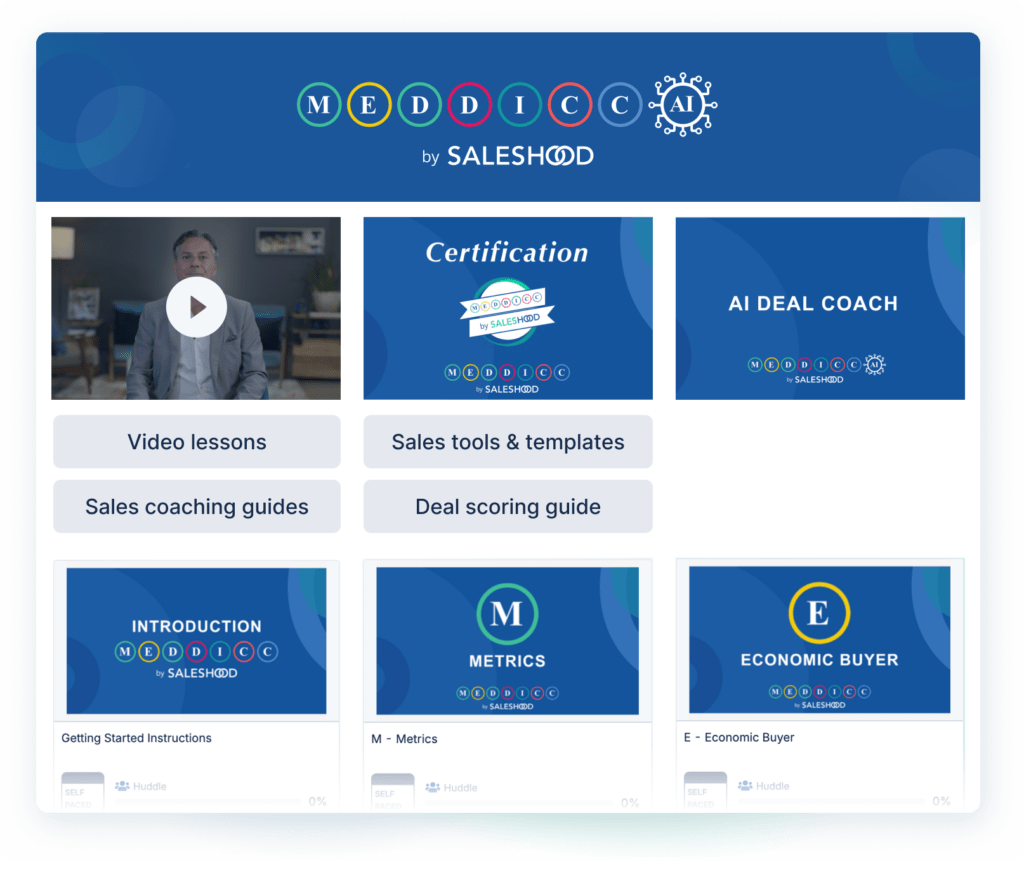
Task: Click the Huddle icon under E - Economic Buyer
Action: point(745,786)
